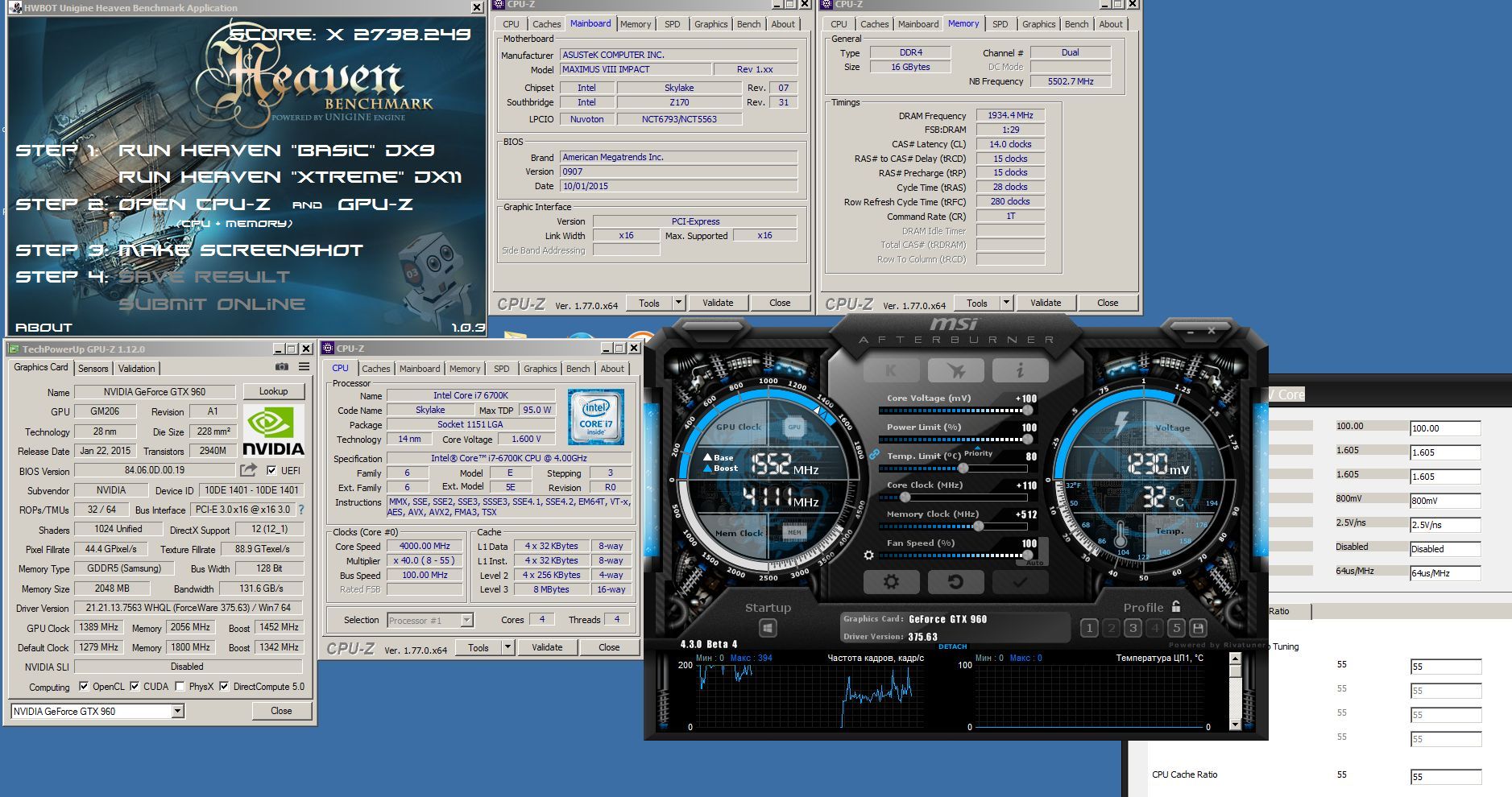Click the Temp. Limit slider handle

(x=963, y=469)
